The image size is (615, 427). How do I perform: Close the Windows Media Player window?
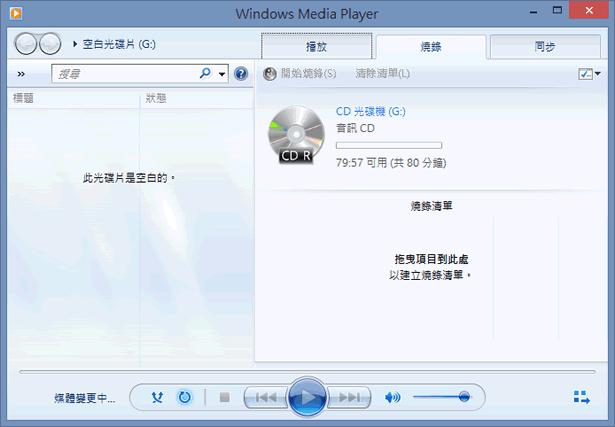tap(589, 11)
